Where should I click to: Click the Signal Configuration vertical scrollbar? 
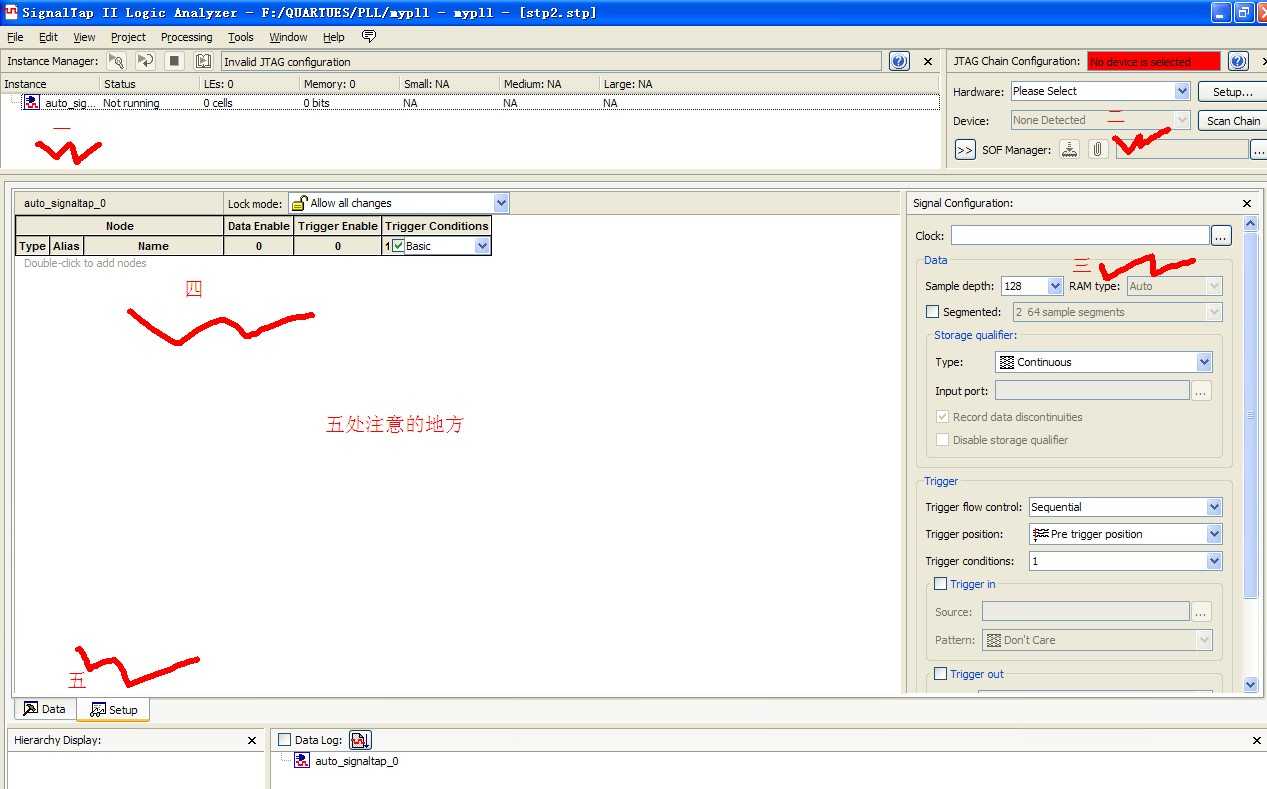[1250, 415]
